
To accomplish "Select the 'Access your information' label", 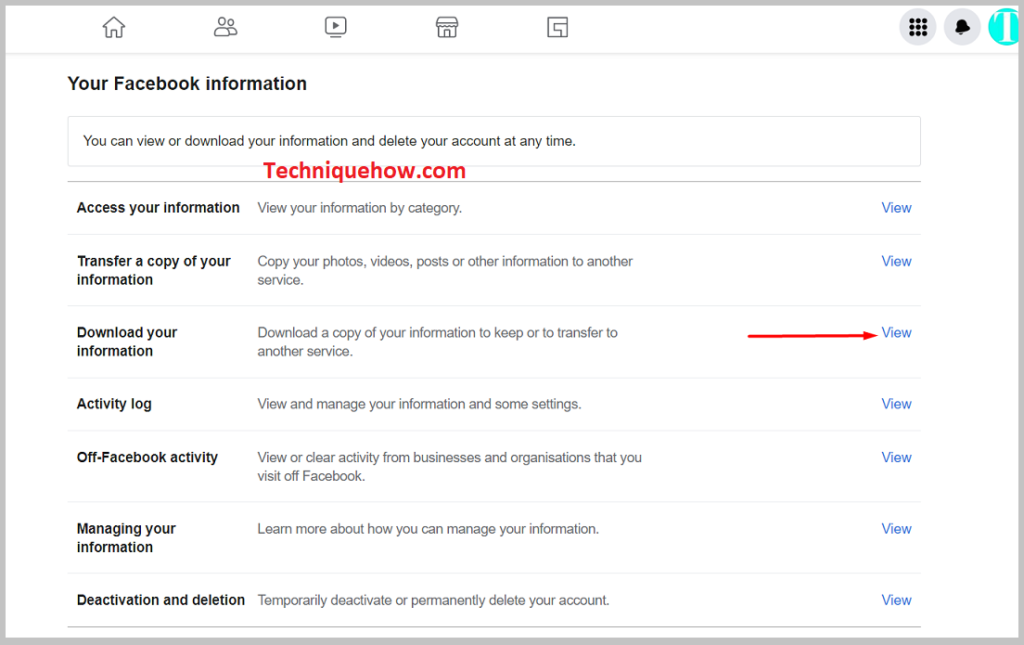I will [158, 208].
